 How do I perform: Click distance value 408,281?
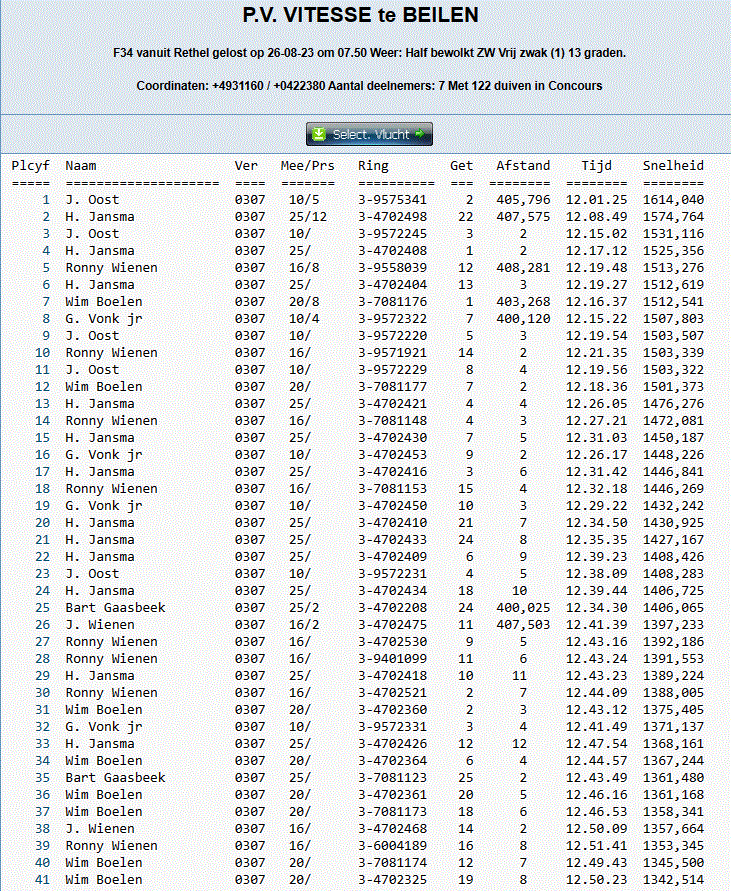coord(523,268)
